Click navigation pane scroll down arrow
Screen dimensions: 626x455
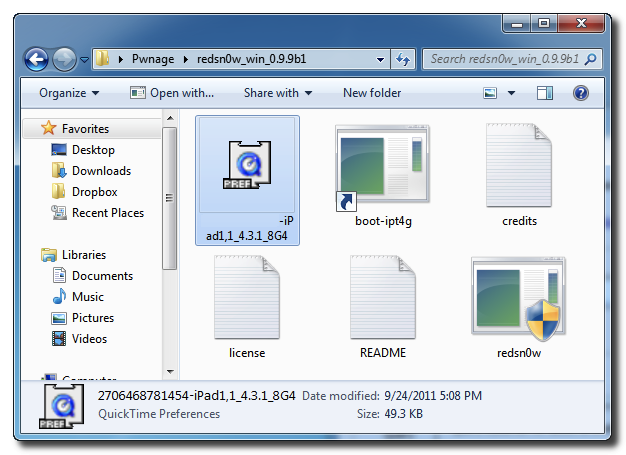pyautogui.click(x=170, y=372)
